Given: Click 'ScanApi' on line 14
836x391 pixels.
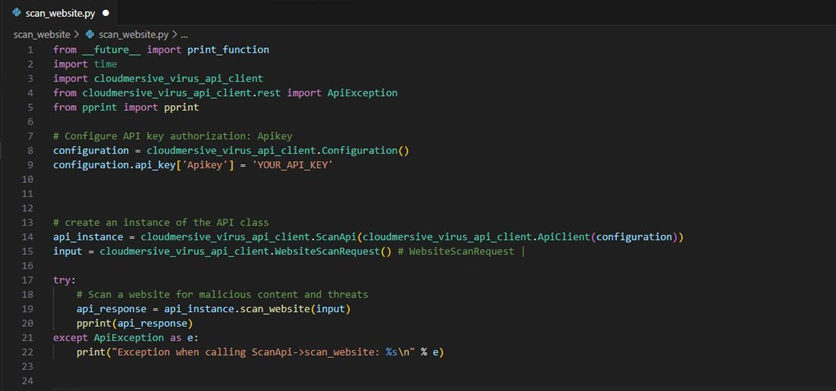Looking at the screenshot, I should coord(336,237).
